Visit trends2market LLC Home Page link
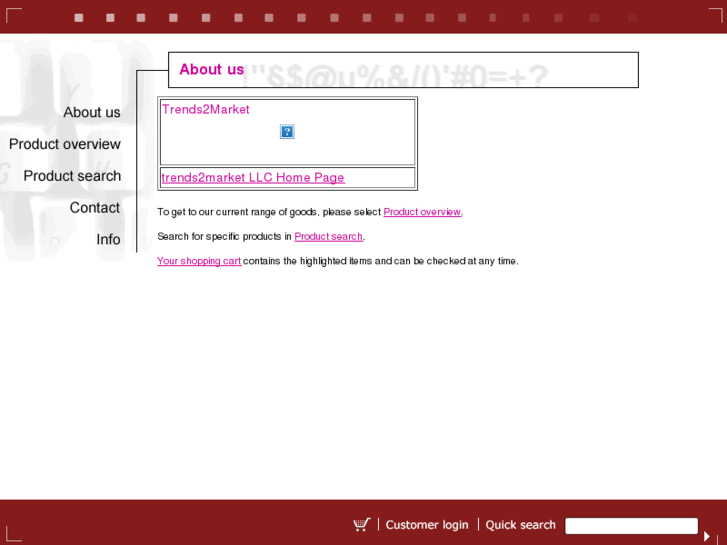Screen dimensions: 727x545 point(253,178)
